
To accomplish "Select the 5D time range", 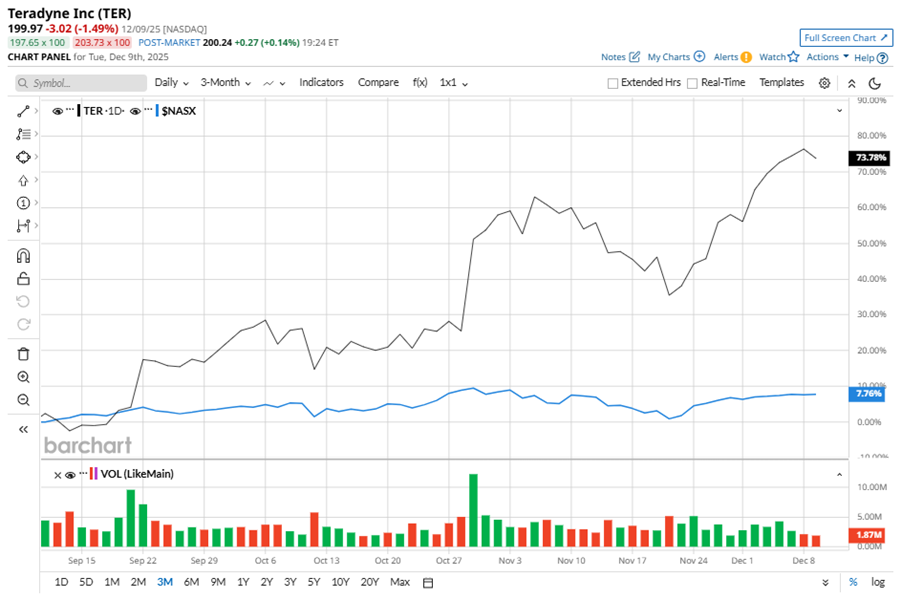I will [86, 582].
